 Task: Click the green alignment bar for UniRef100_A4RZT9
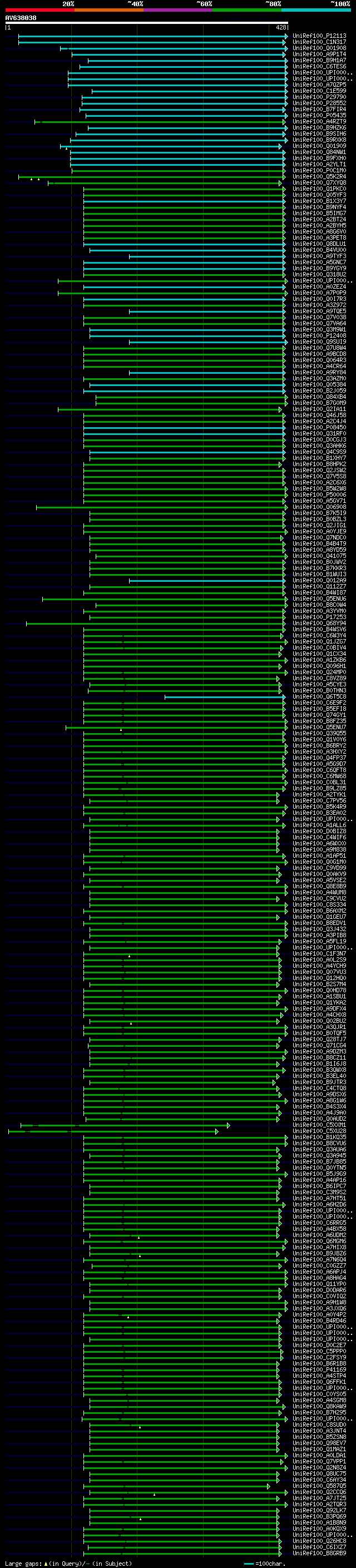[x=160, y=122]
